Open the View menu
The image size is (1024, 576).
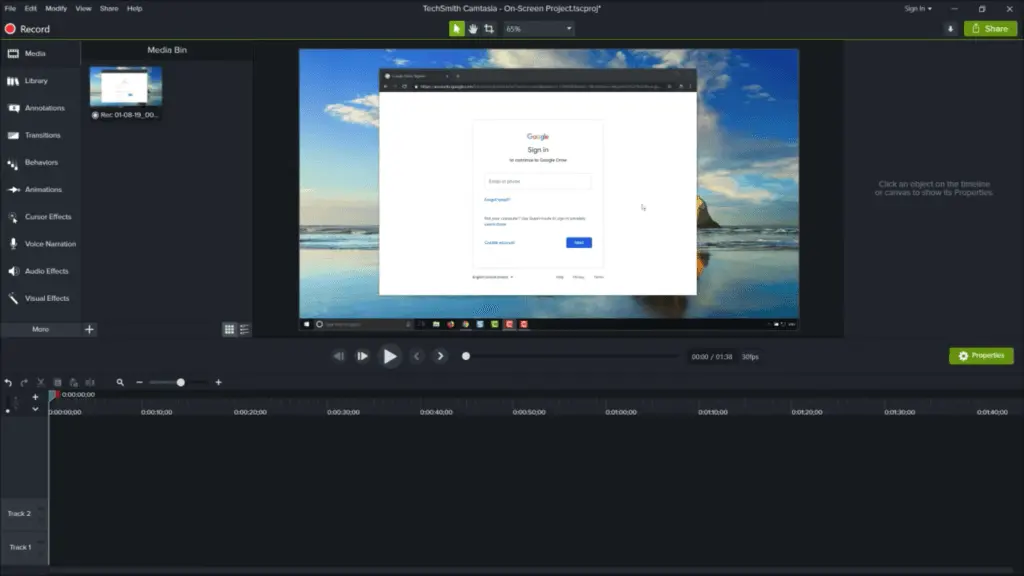coord(84,8)
